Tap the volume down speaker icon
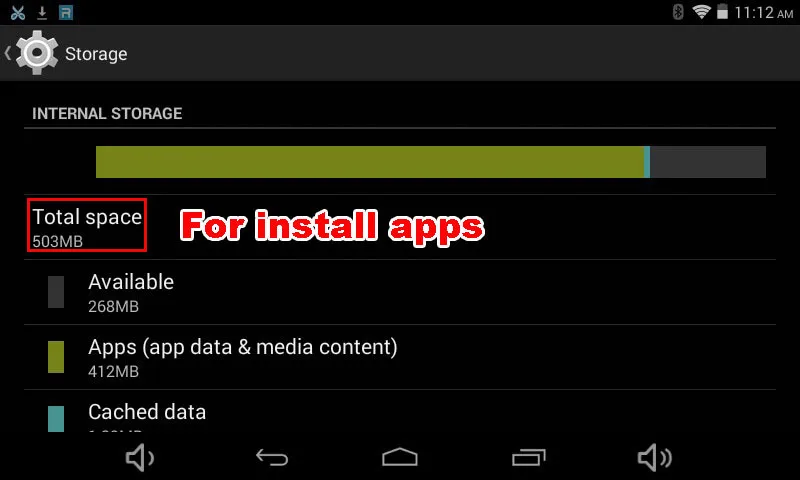The height and width of the screenshot is (480, 800). [x=140, y=457]
